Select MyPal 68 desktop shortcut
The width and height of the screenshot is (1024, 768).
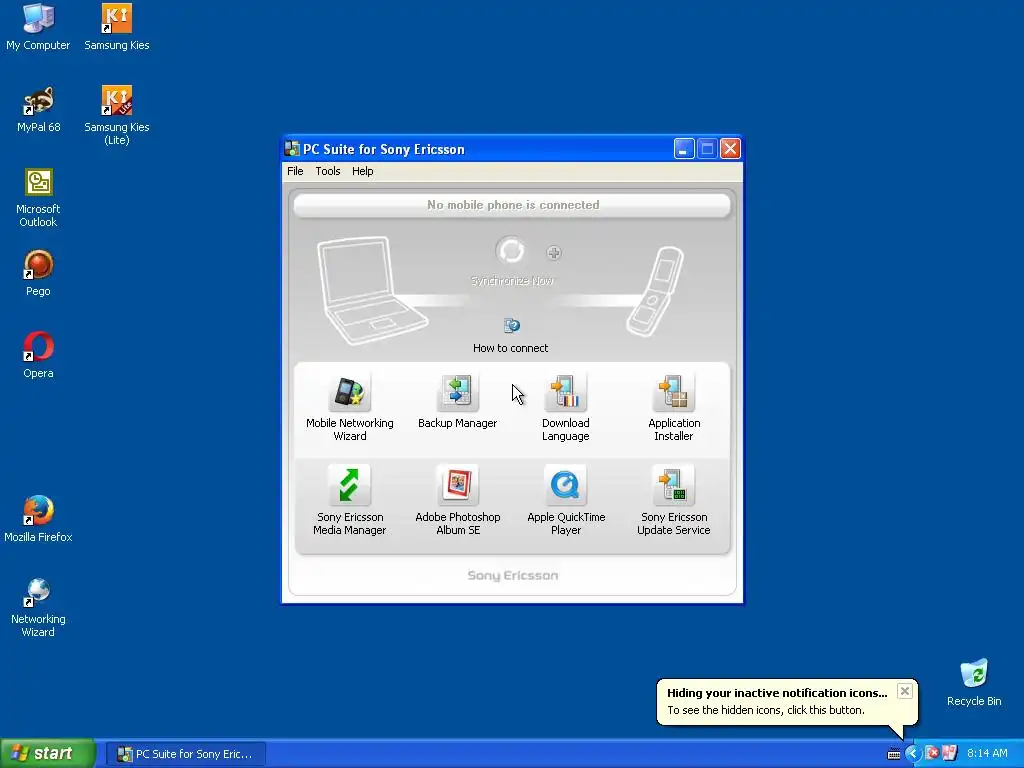(38, 110)
